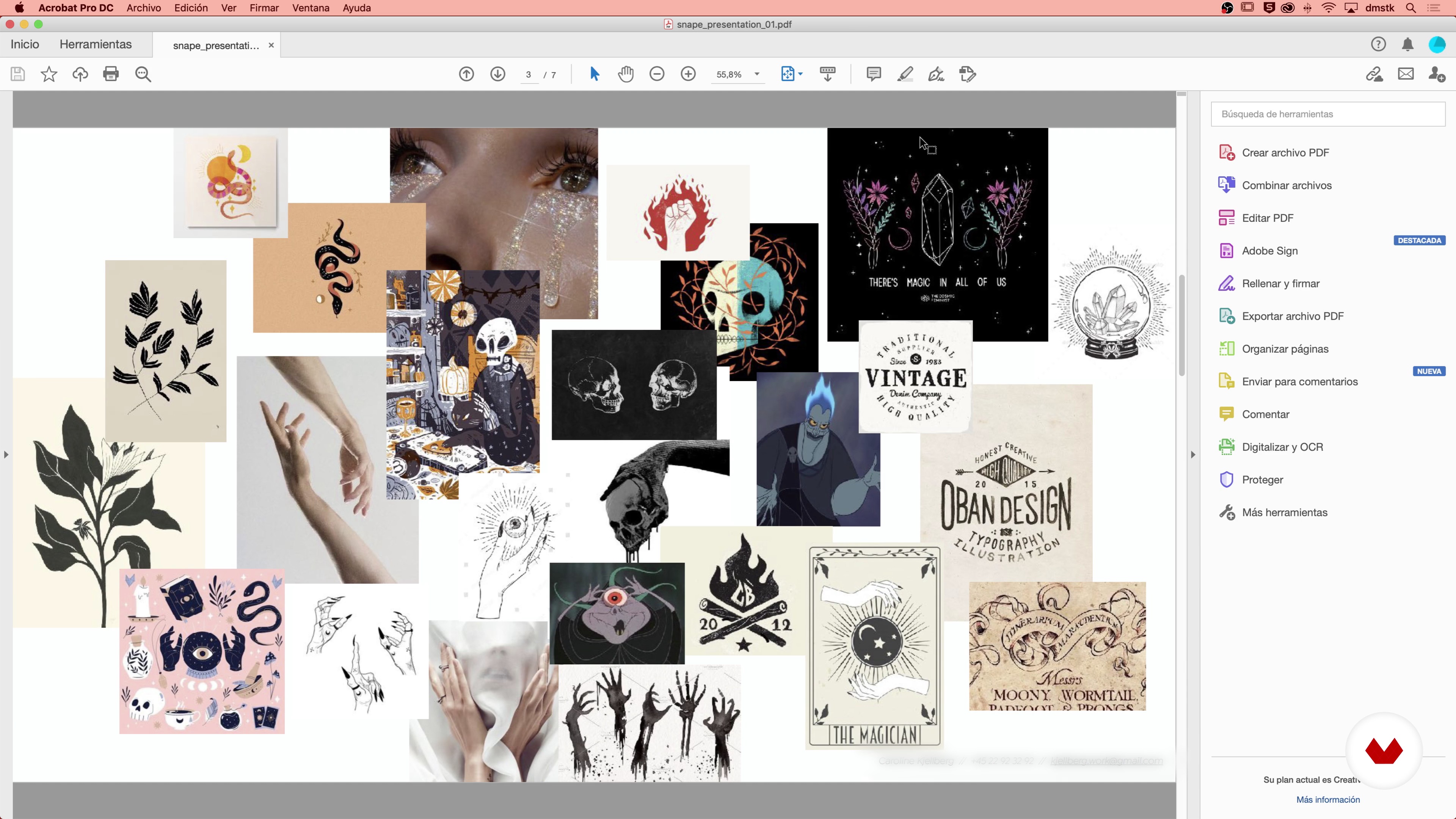Image resolution: width=1456 pixels, height=819 pixels.
Task: Open the AirPlay display menu
Action: [x=1351, y=8]
